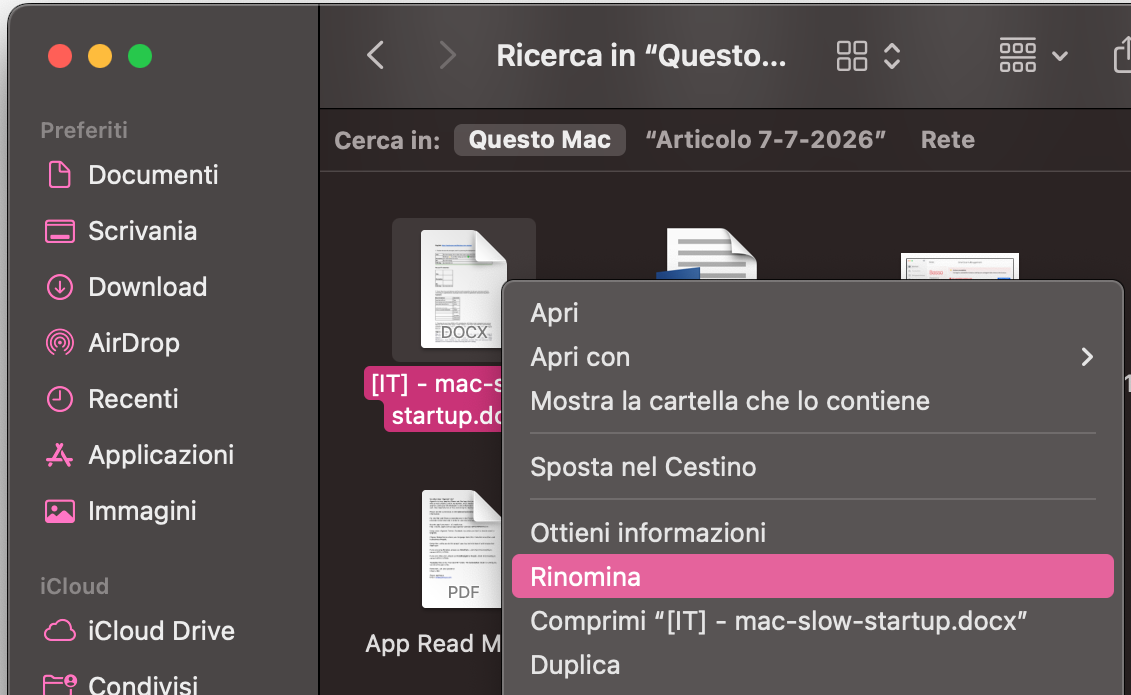Open the Apri con submenu
This screenshot has width=1131, height=695.
812,357
